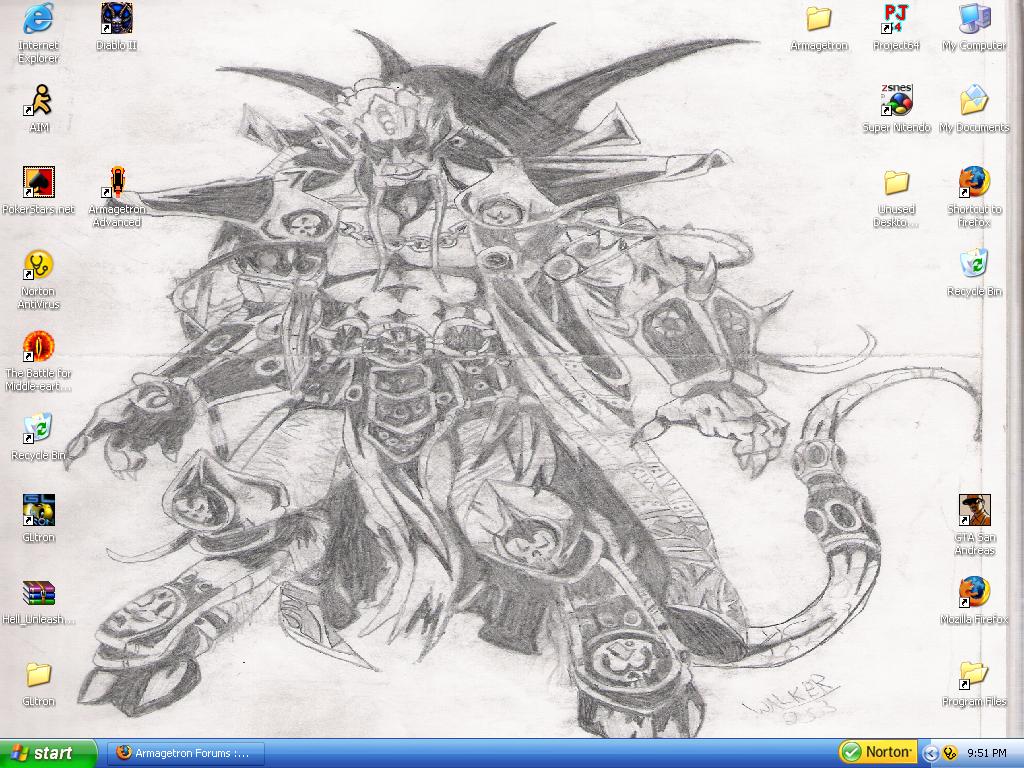The width and height of the screenshot is (1024, 768).
Task: Open the Windows start menu
Action: click(48, 753)
